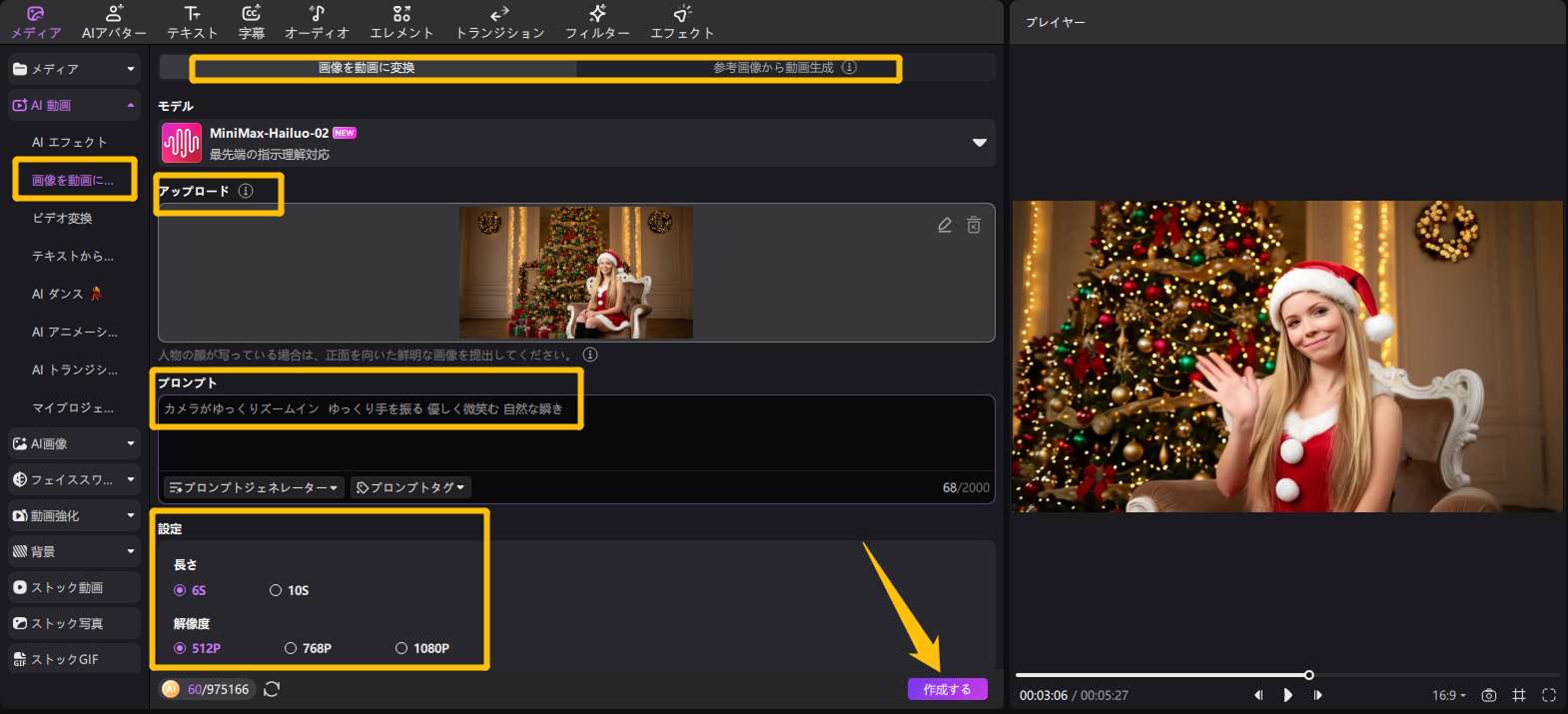Expand the 背景 sidebar section
The width and height of the screenshot is (1568, 714).
[74, 551]
